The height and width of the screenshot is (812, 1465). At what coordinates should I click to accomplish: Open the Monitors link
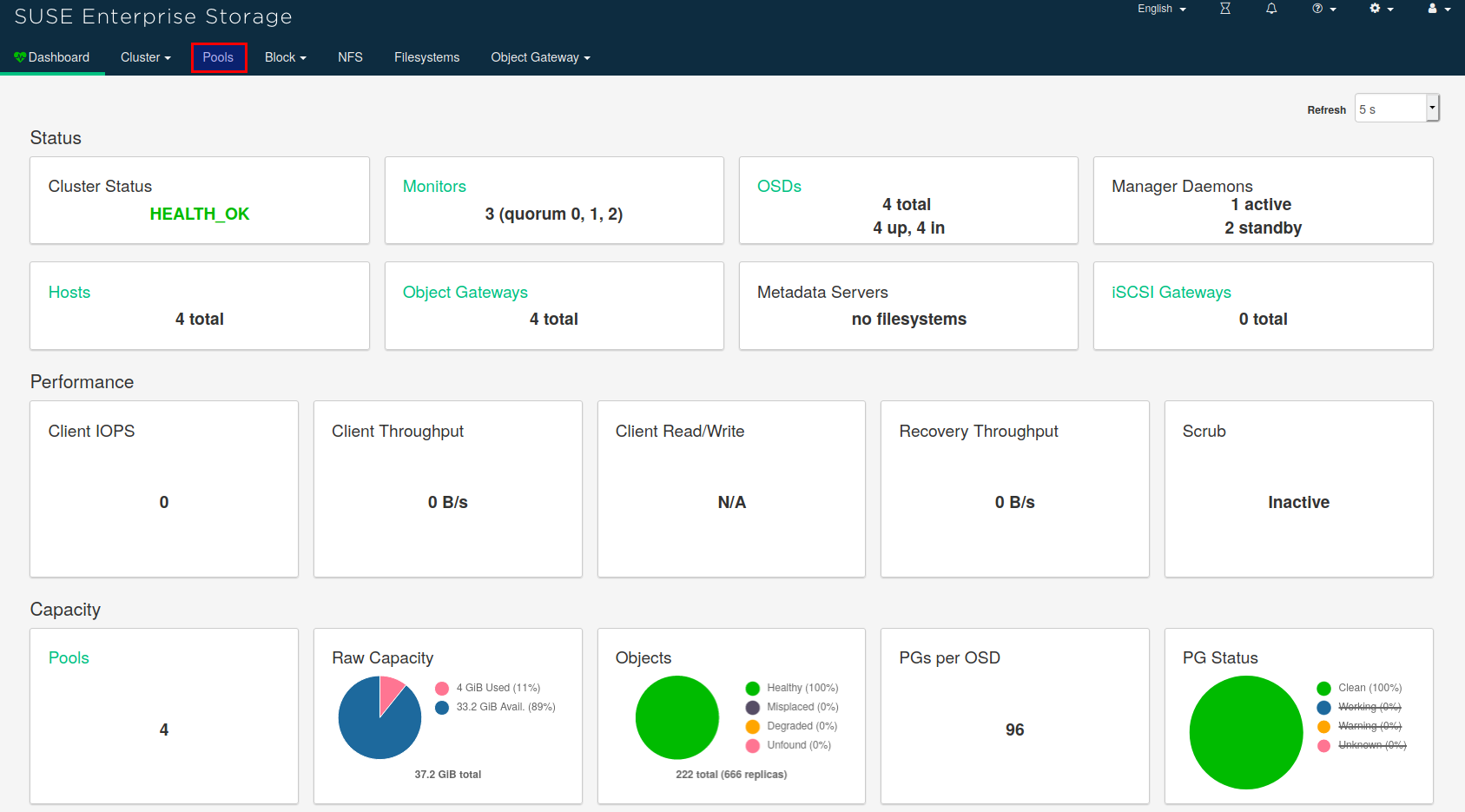(434, 187)
